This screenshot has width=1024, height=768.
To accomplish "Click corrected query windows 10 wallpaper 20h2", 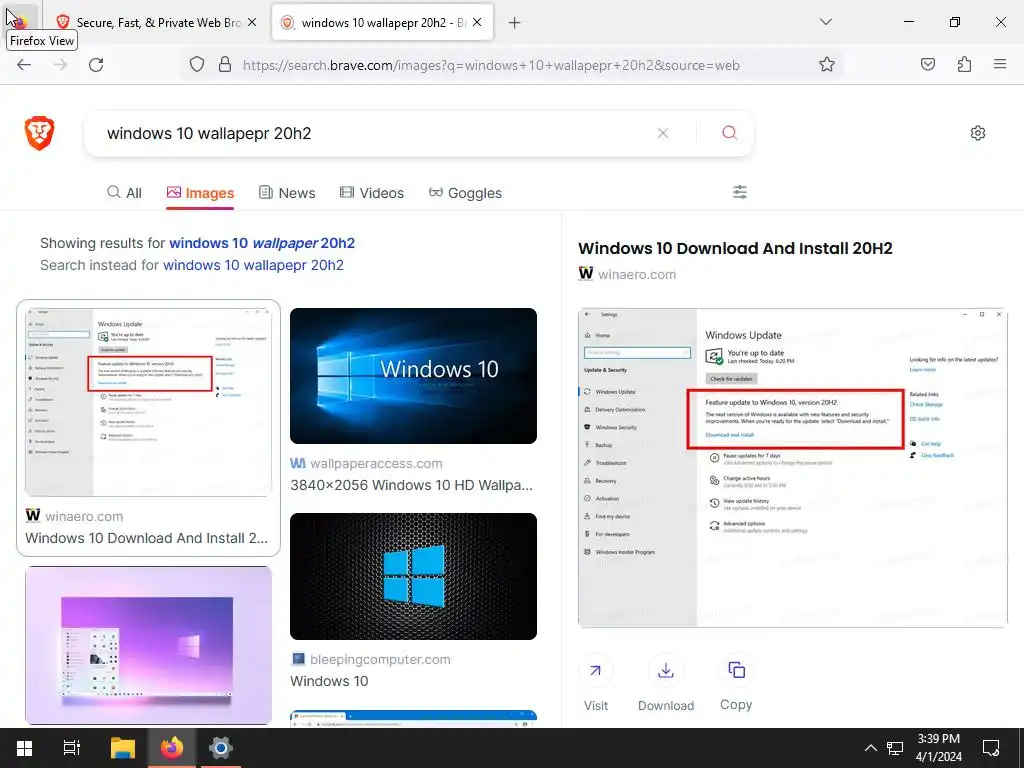I will click(x=262, y=243).
